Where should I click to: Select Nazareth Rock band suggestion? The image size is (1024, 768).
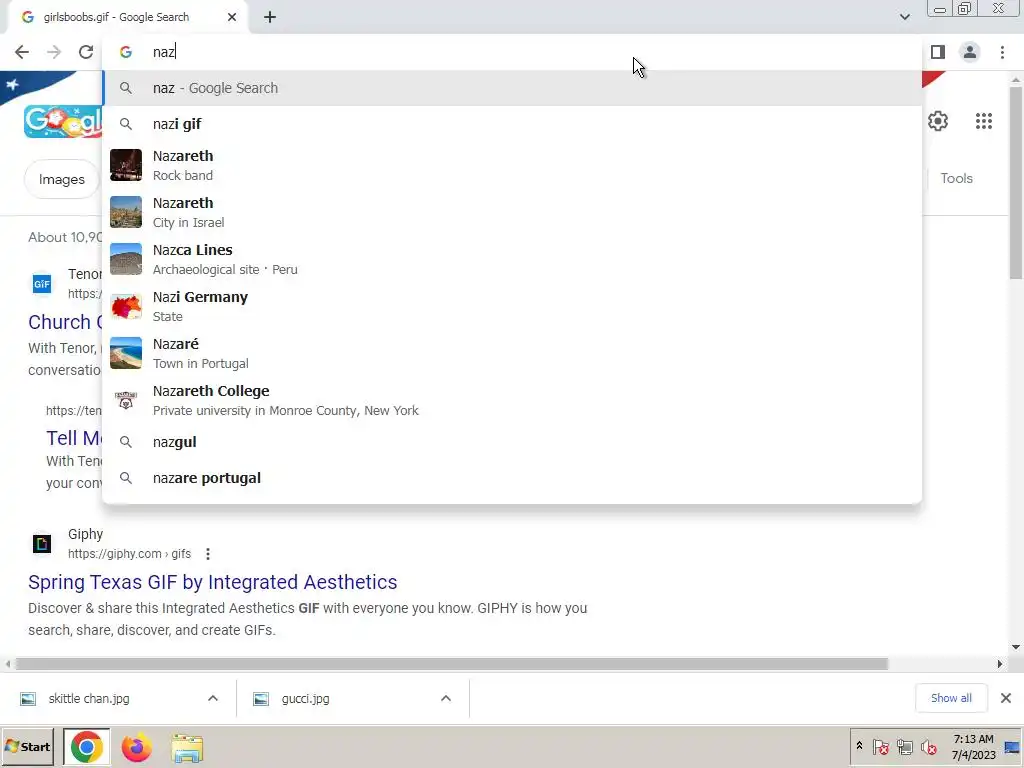[x=512, y=165]
